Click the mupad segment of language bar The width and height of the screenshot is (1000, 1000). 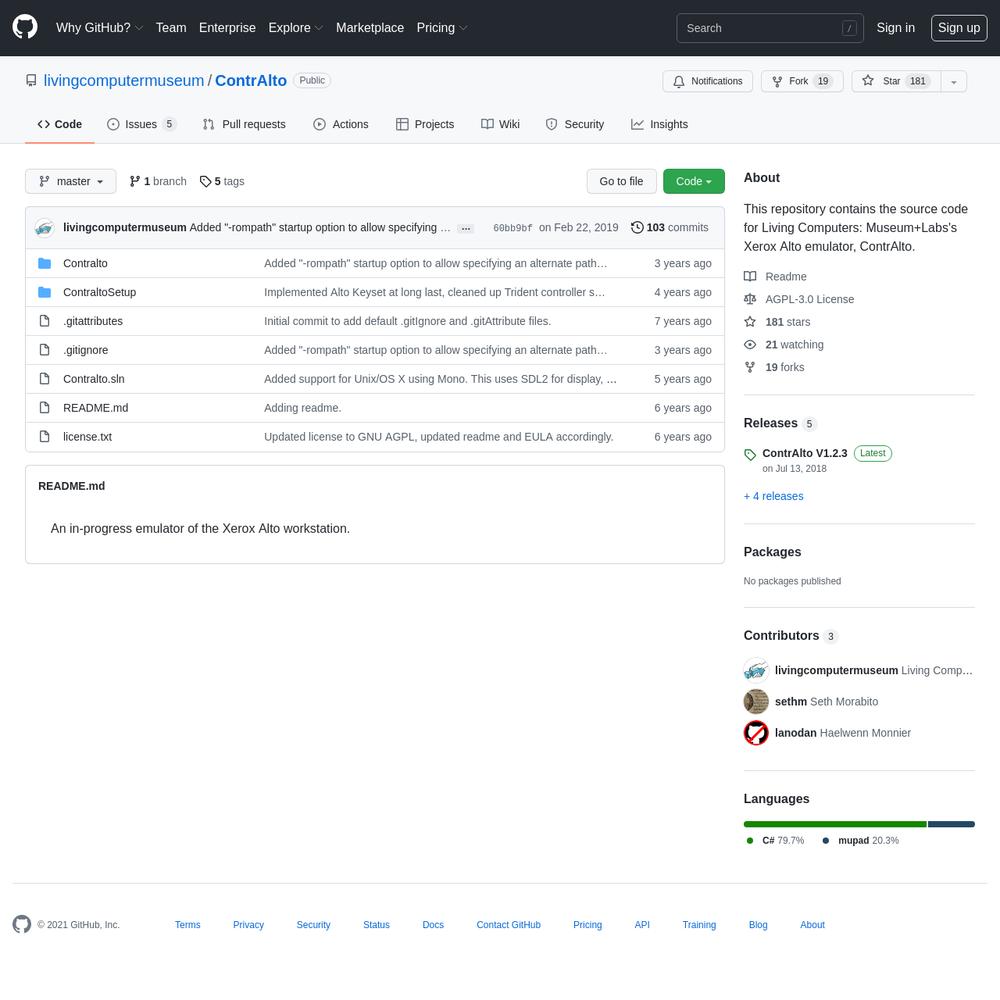[x=951, y=825]
